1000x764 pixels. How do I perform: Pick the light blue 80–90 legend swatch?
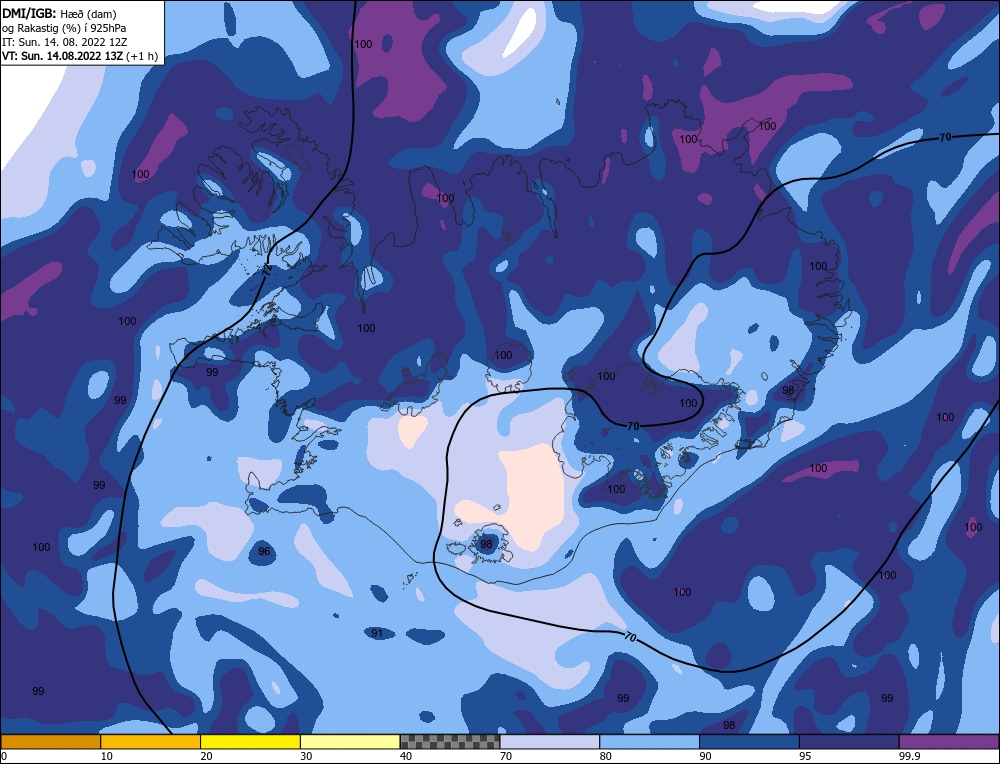(x=649, y=742)
